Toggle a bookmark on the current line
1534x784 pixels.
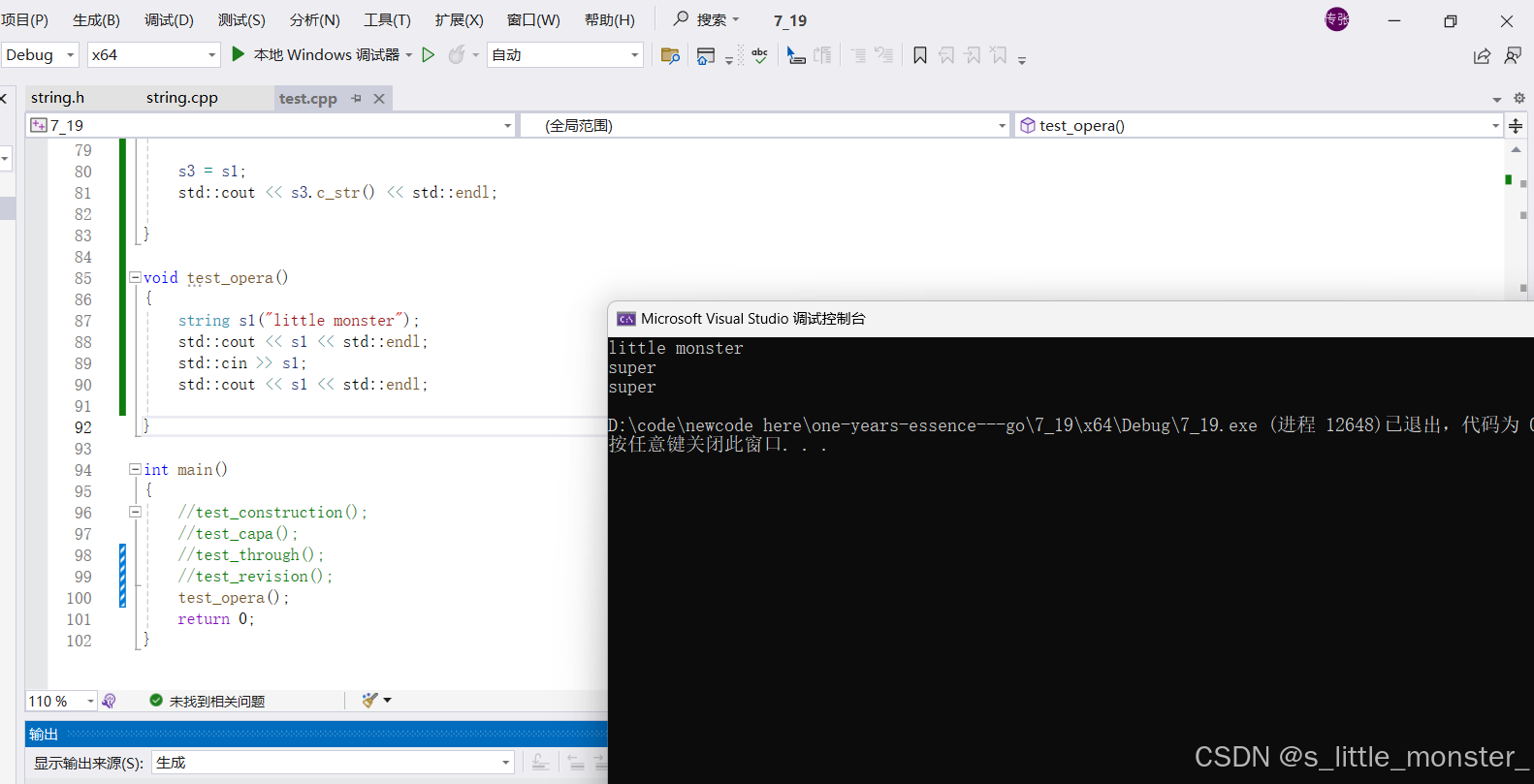pyautogui.click(x=920, y=55)
